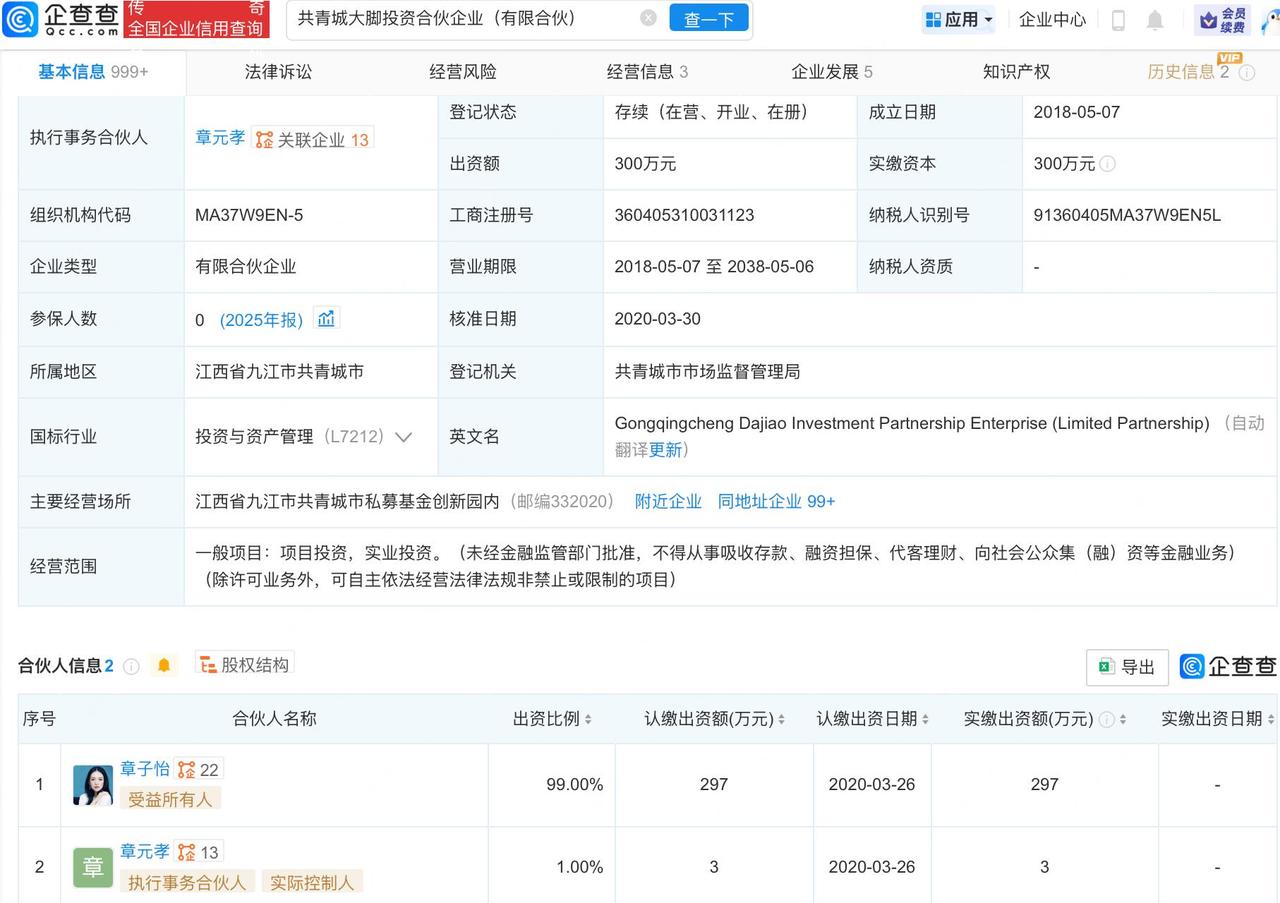The height and width of the screenshot is (903, 1280).
Task: Click the 执行事务合伙人 tag in partner row
Action: [187, 882]
